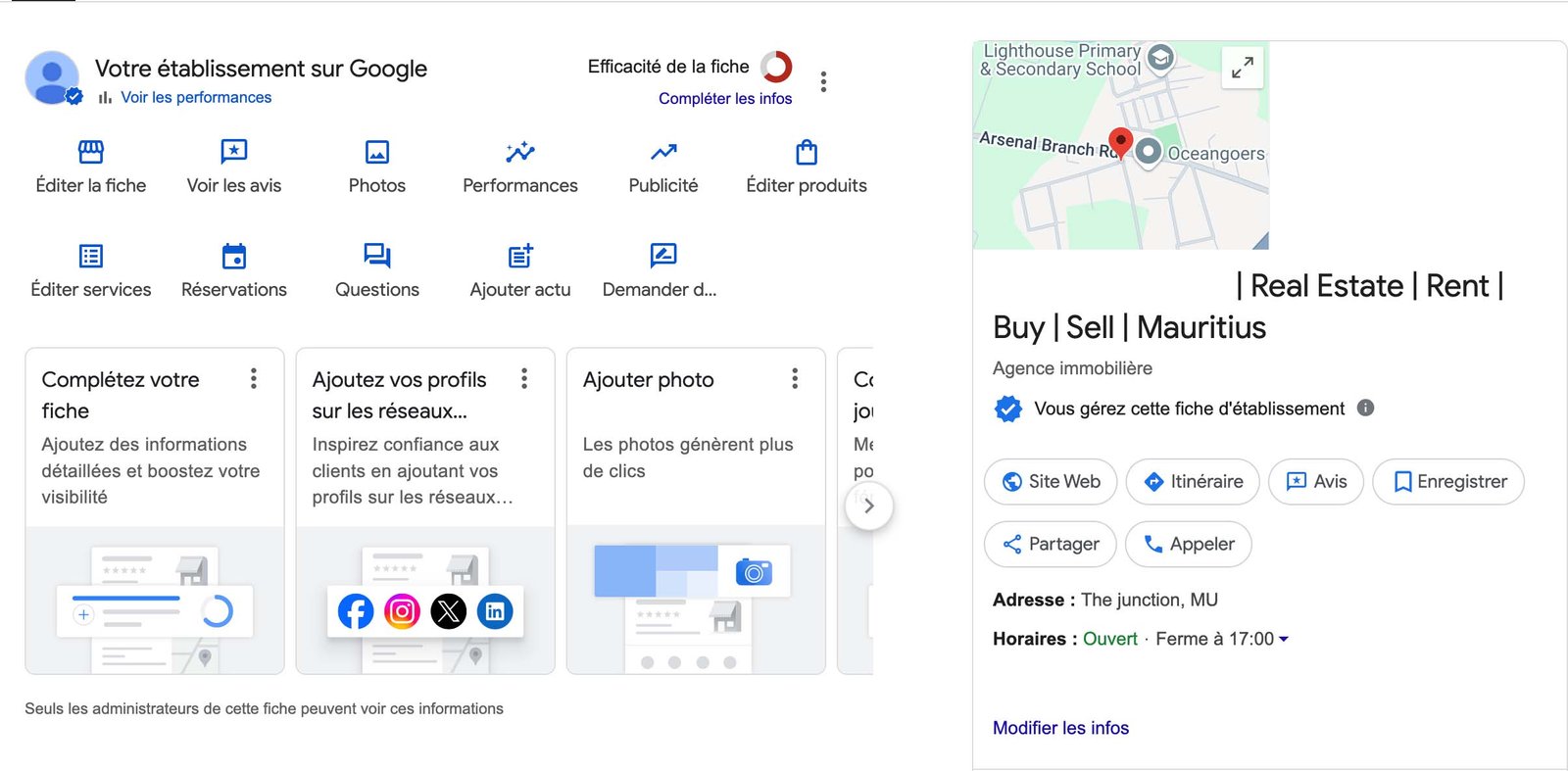Image resolution: width=1568 pixels, height=771 pixels.
Task: Click the Lighthouse Primary school map marker
Action: click(1160, 59)
